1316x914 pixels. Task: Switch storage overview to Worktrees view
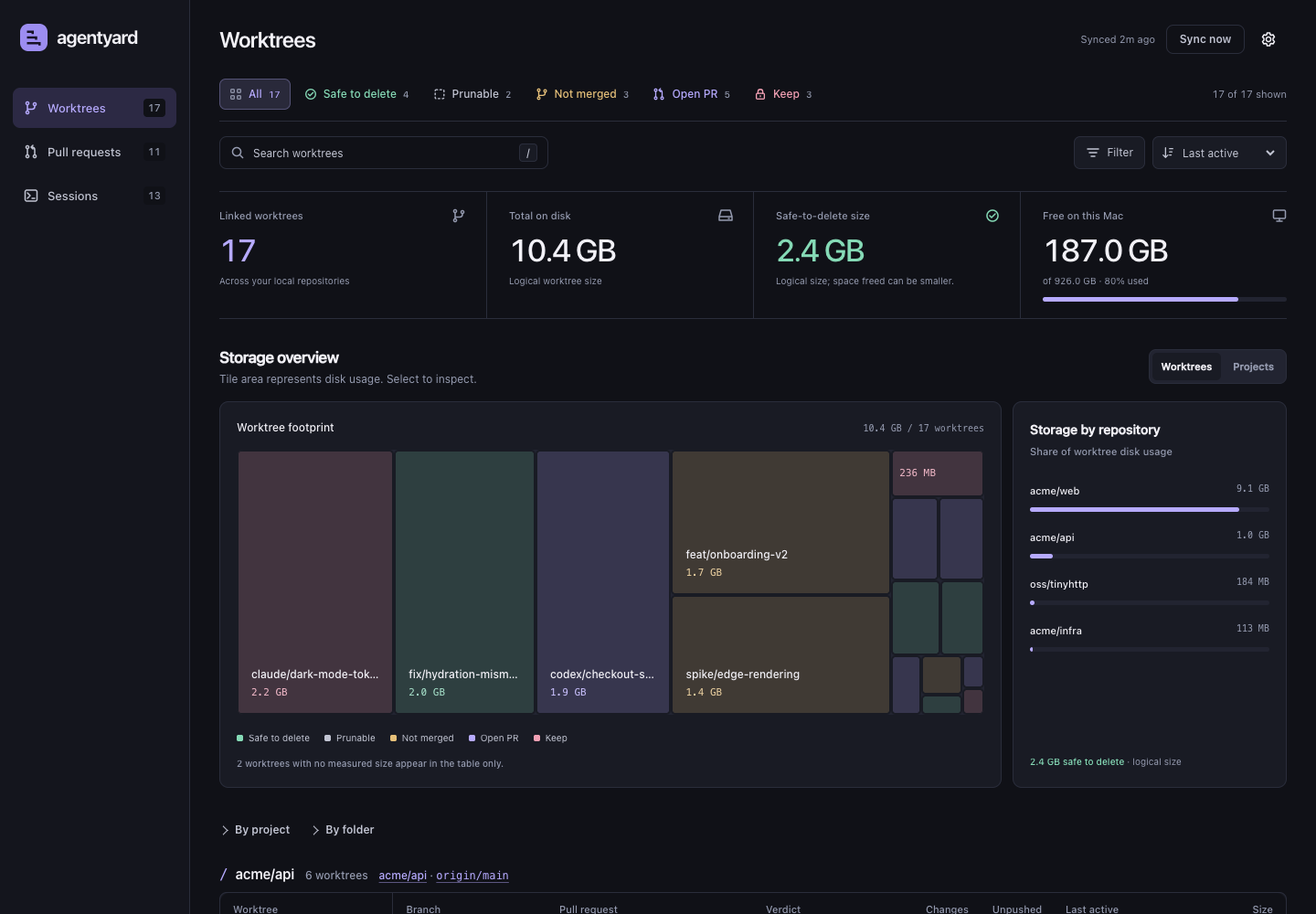(x=1186, y=367)
